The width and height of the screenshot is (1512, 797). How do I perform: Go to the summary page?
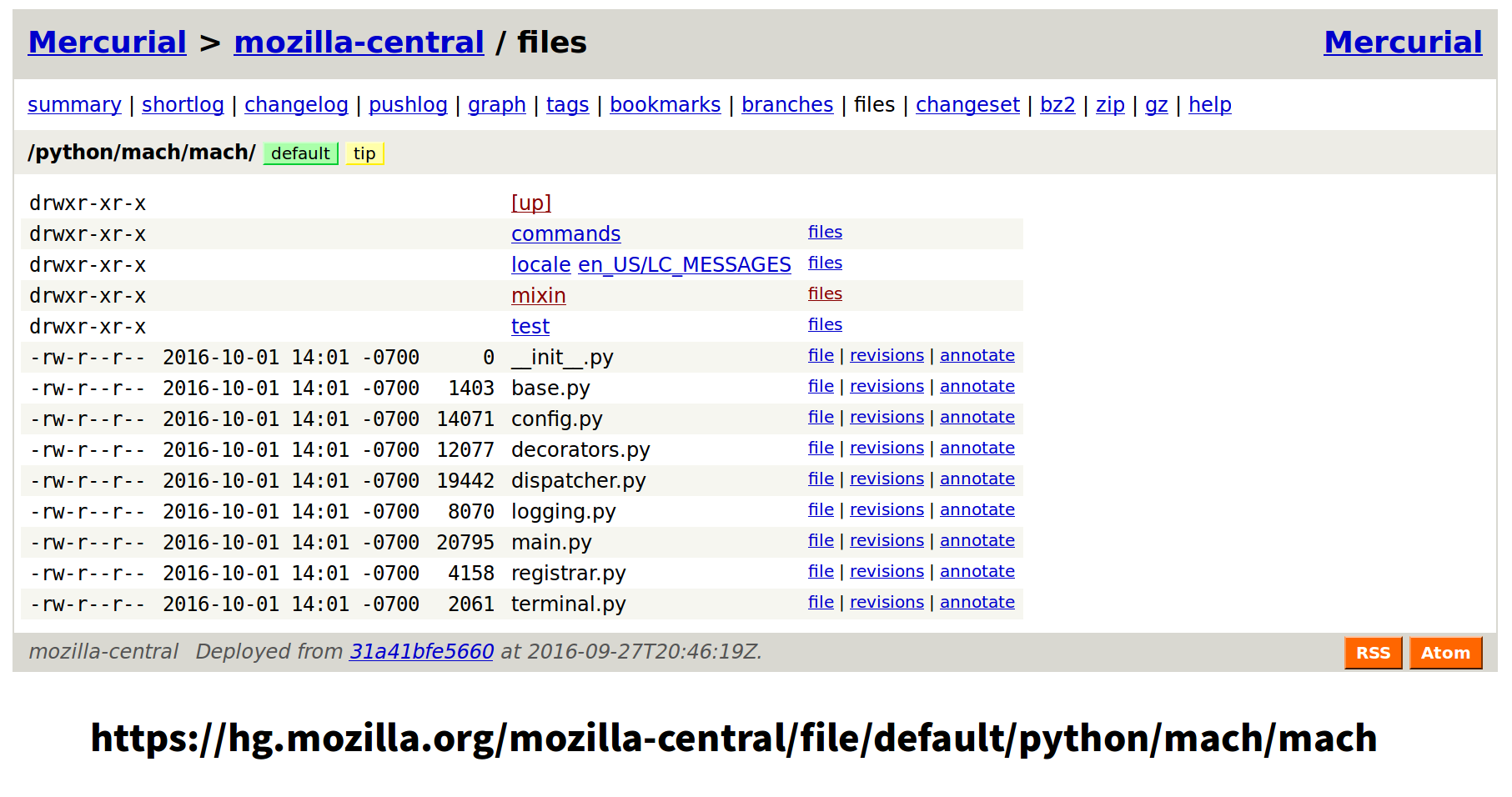pos(74,105)
